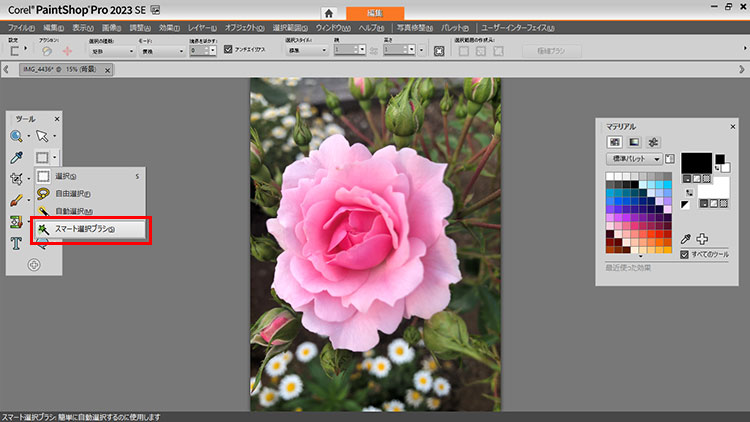The image size is (750, 422).
Task: Open the モード dropdown in options bar
Action: click(159, 49)
